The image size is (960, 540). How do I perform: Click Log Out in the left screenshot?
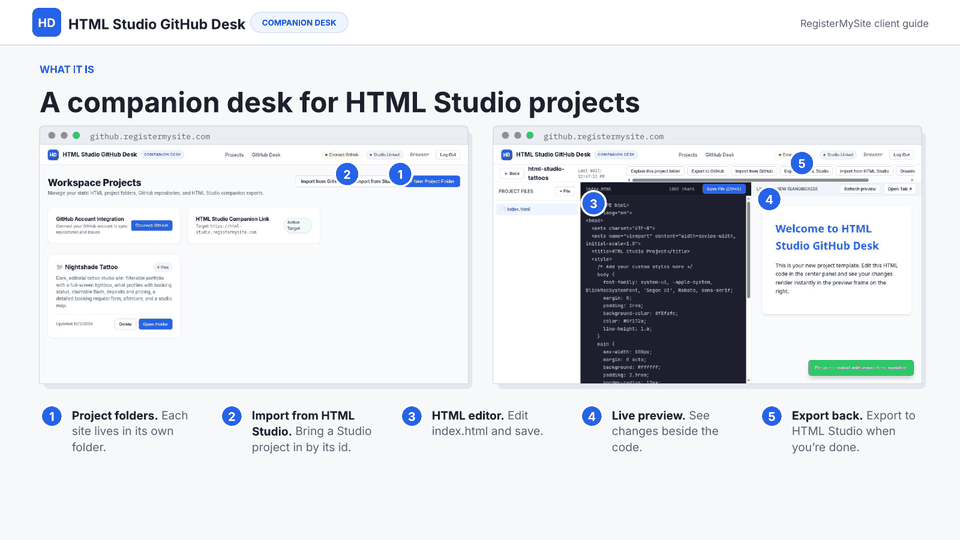click(x=448, y=155)
